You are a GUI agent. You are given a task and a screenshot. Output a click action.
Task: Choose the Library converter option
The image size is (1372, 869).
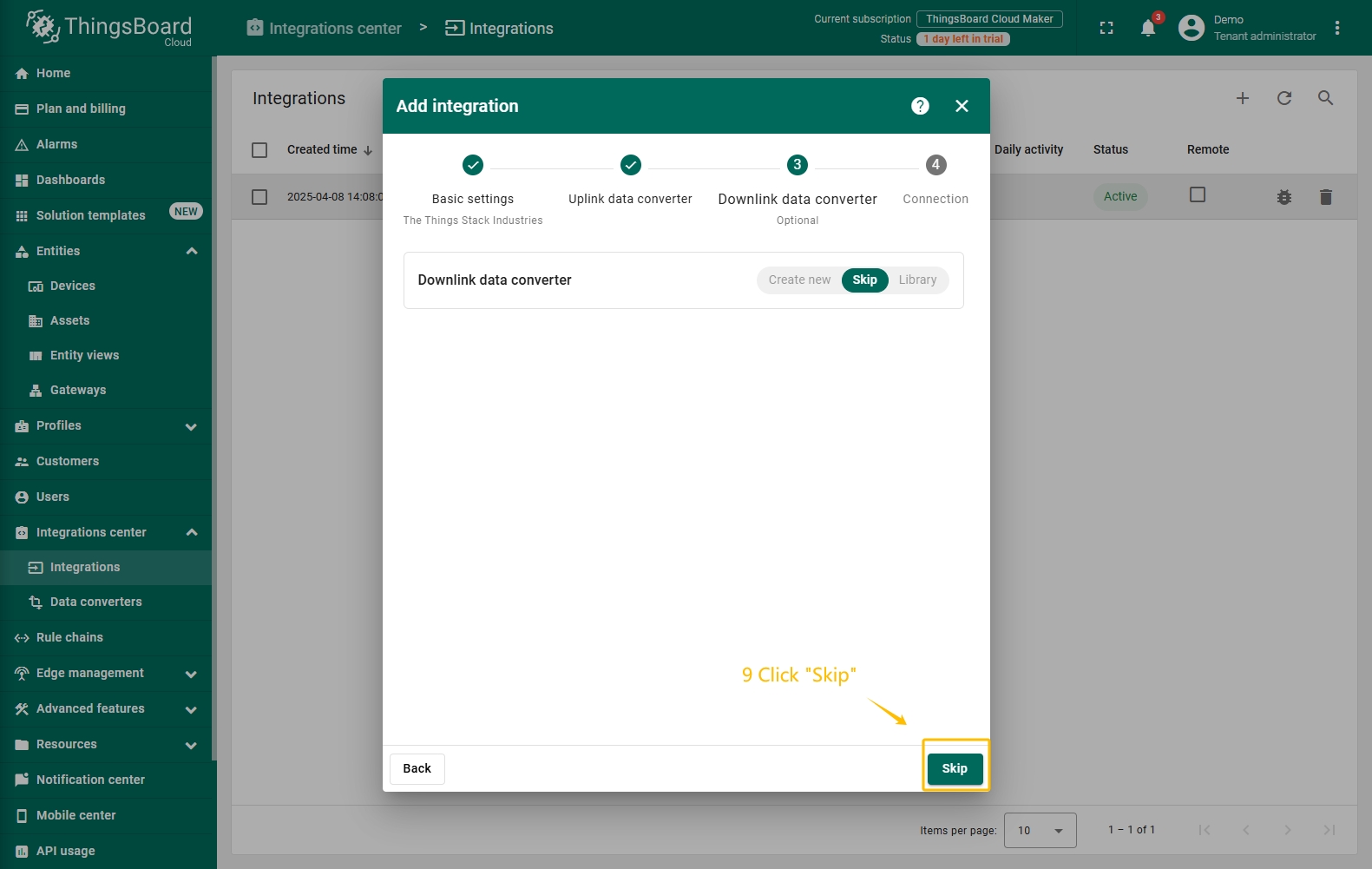click(916, 280)
